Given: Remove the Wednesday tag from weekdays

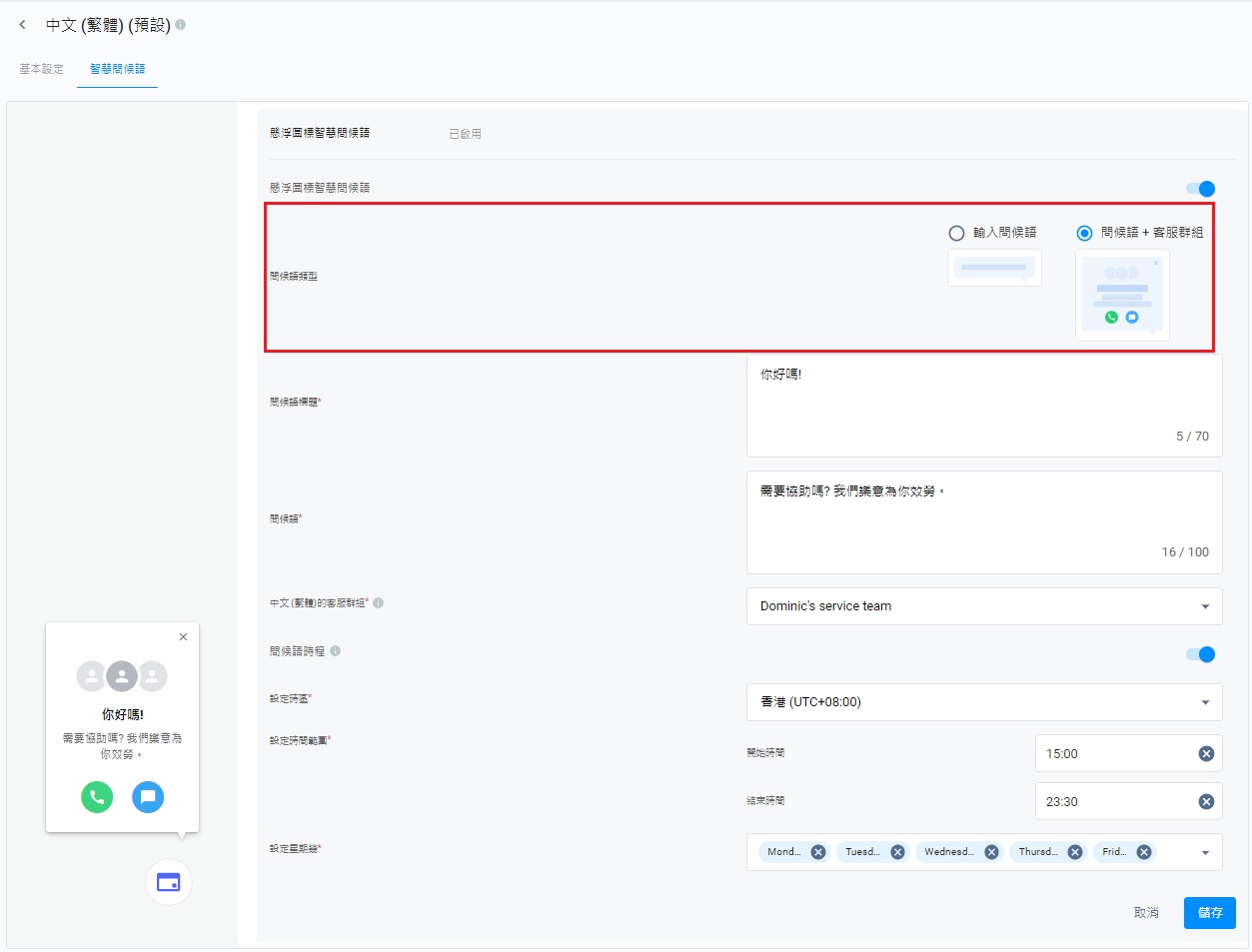Looking at the screenshot, I should pos(991,852).
